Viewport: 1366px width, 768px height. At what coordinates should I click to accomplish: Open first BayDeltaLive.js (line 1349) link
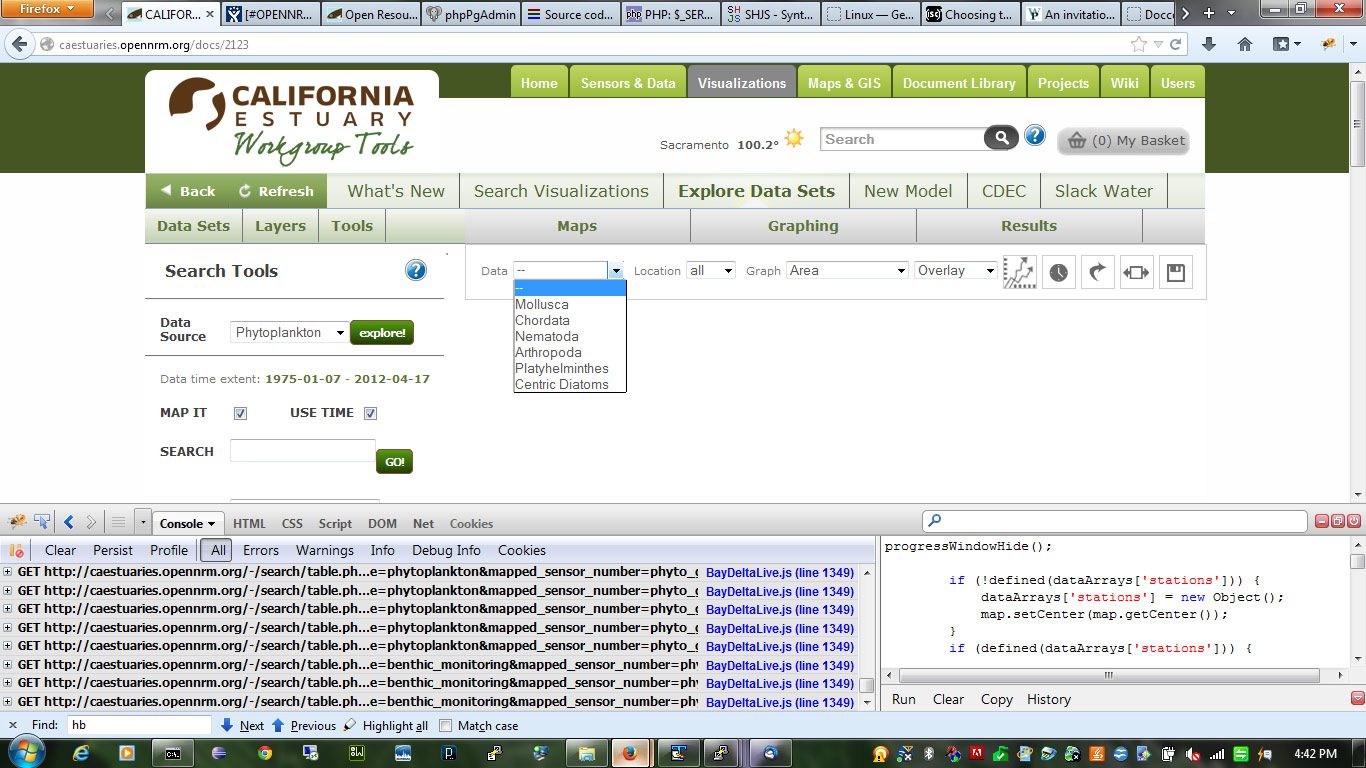pos(780,572)
